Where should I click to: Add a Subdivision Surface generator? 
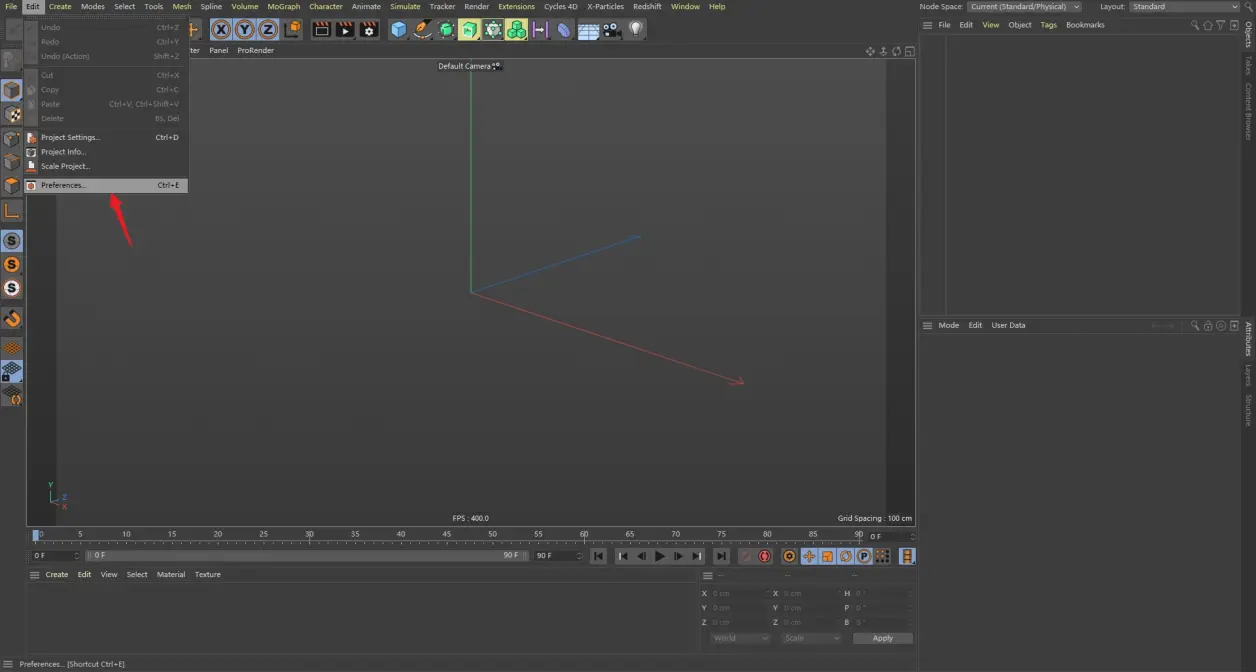pos(445,29)
